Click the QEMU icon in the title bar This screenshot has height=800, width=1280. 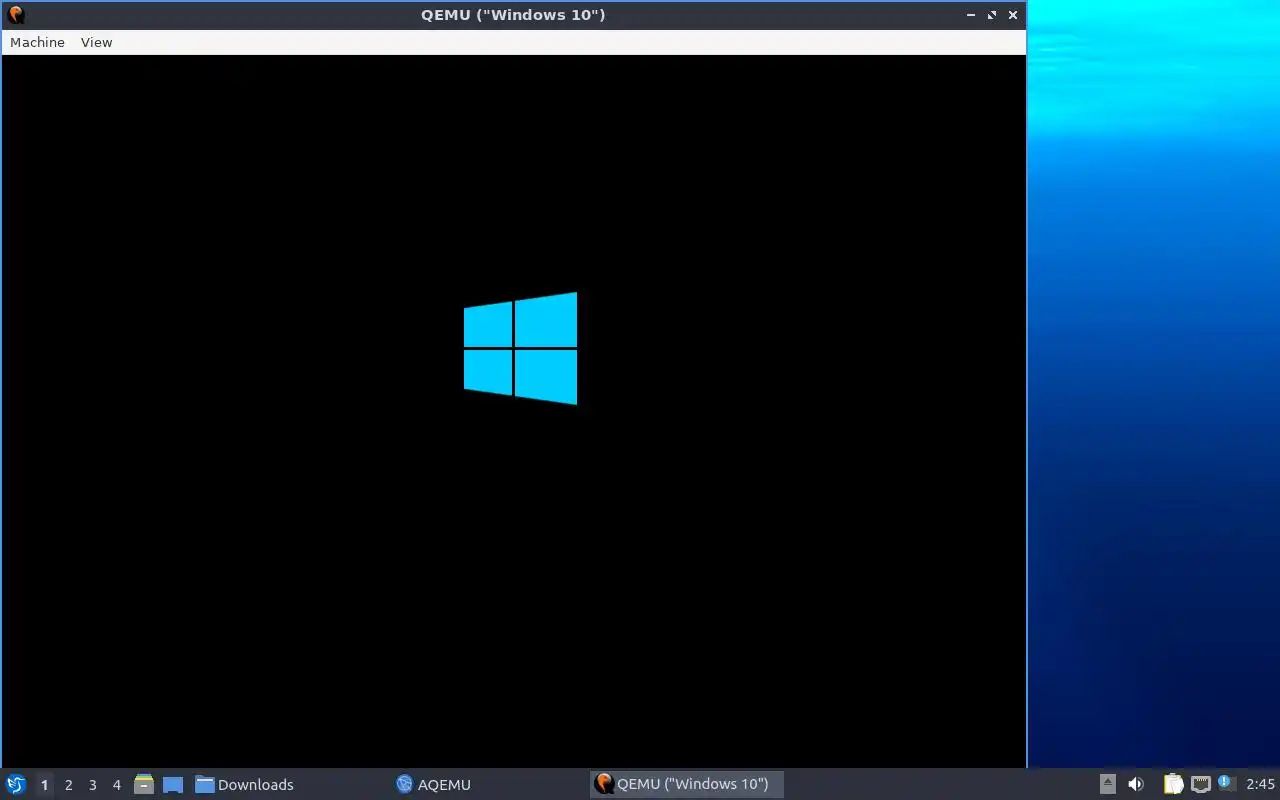click(15, 15)
